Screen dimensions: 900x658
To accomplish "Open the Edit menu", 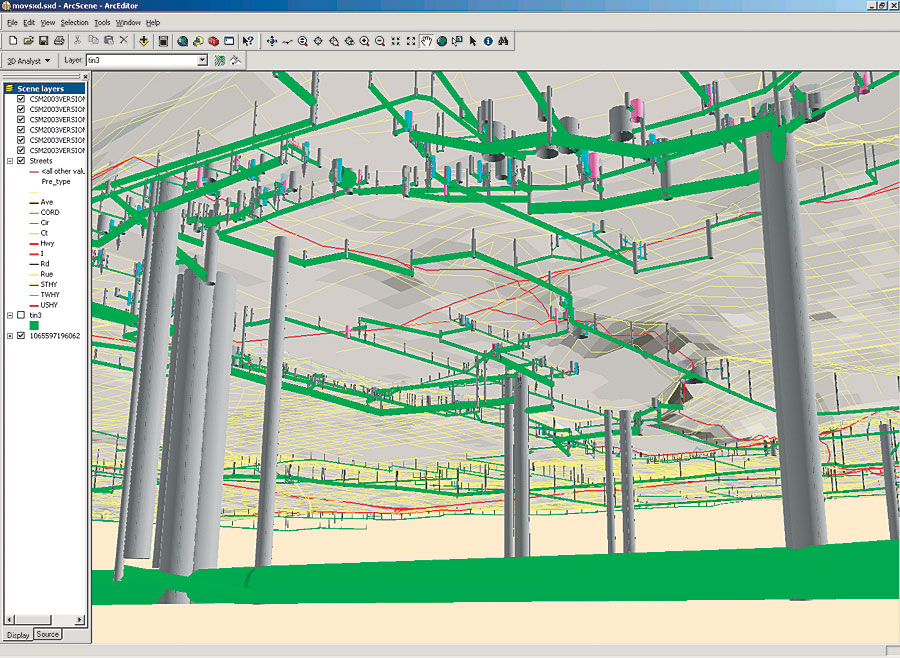I will [x=29, y=23].
